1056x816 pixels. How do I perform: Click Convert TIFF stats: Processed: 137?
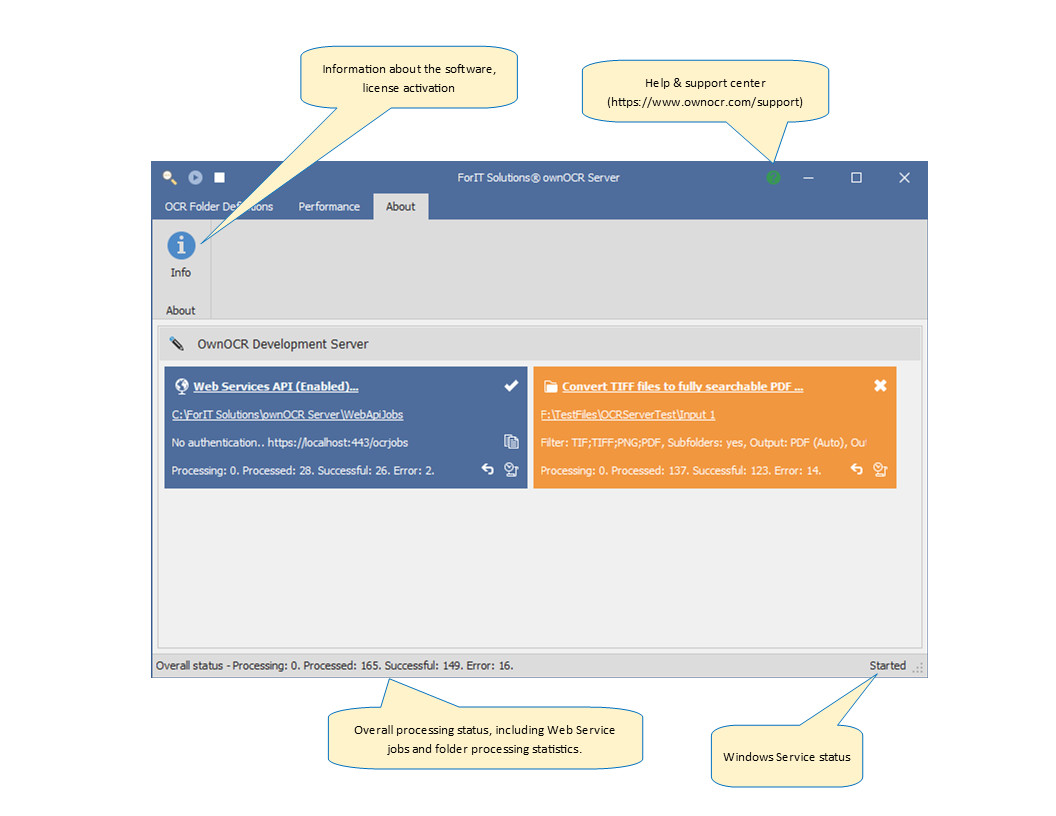tap(649, 471)
